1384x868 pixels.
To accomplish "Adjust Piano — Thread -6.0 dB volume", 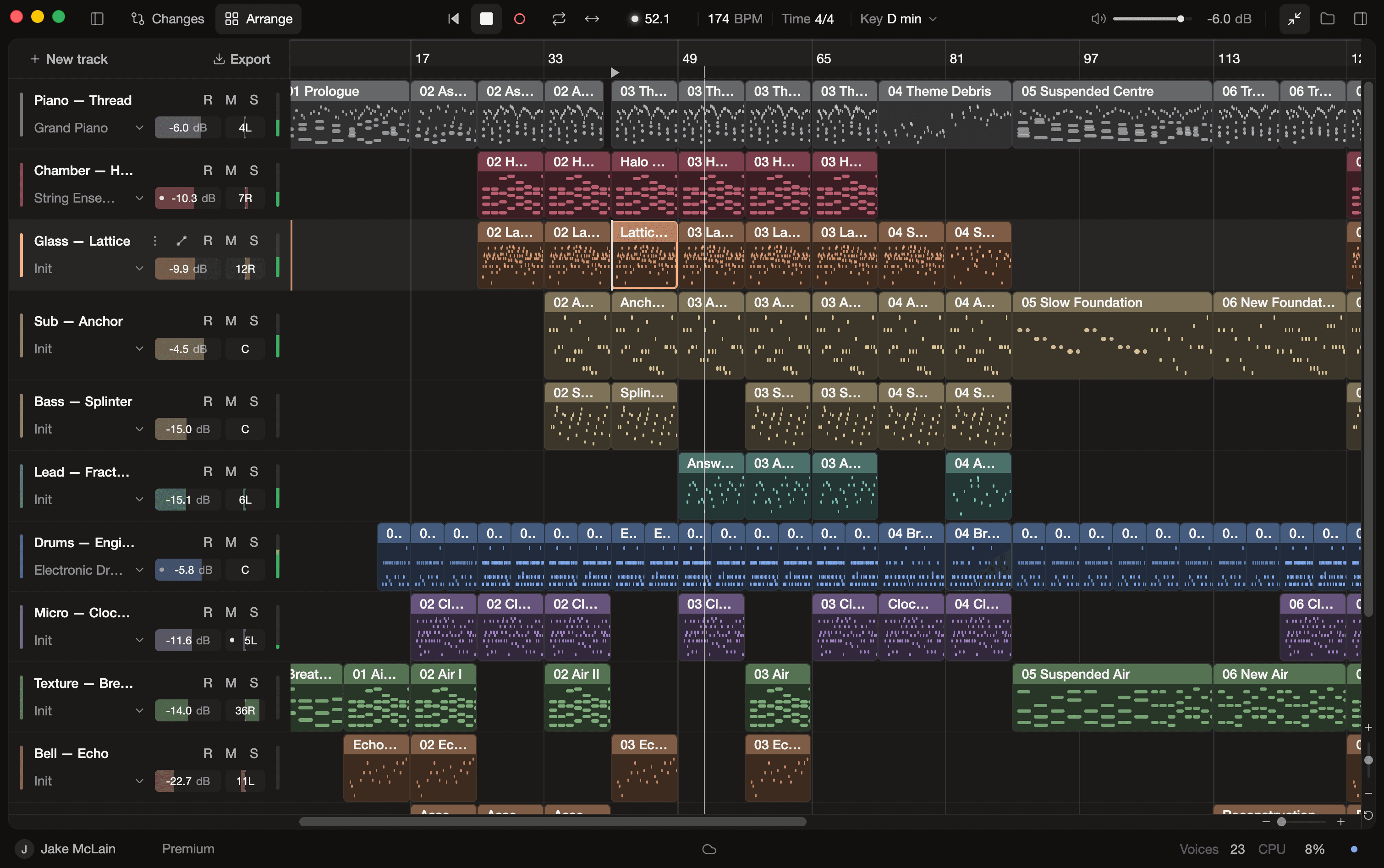I will coord(188,127).
